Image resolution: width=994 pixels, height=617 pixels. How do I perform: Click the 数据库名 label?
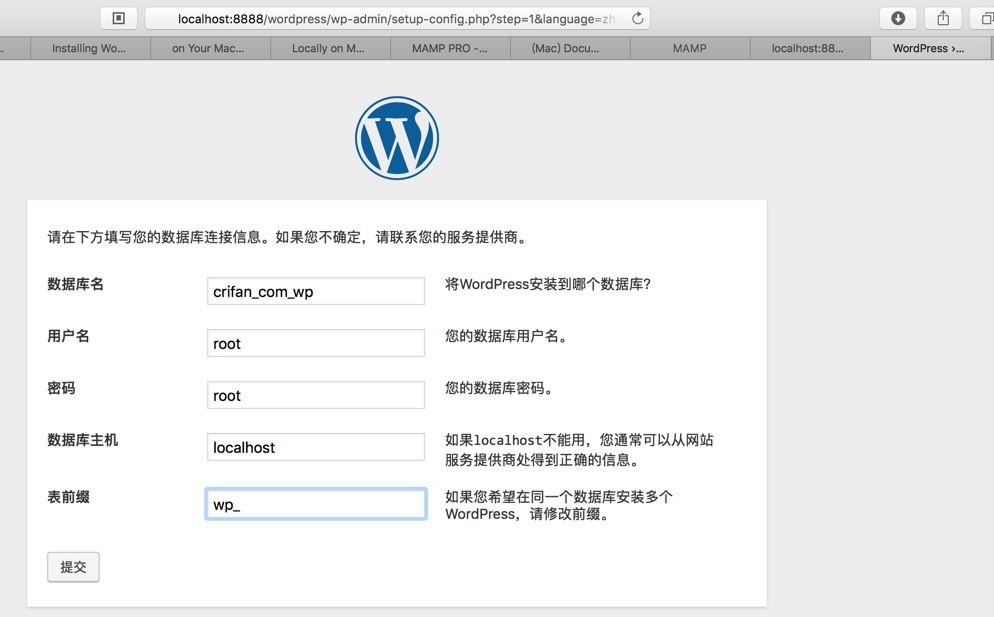click(x=75, y=284)
